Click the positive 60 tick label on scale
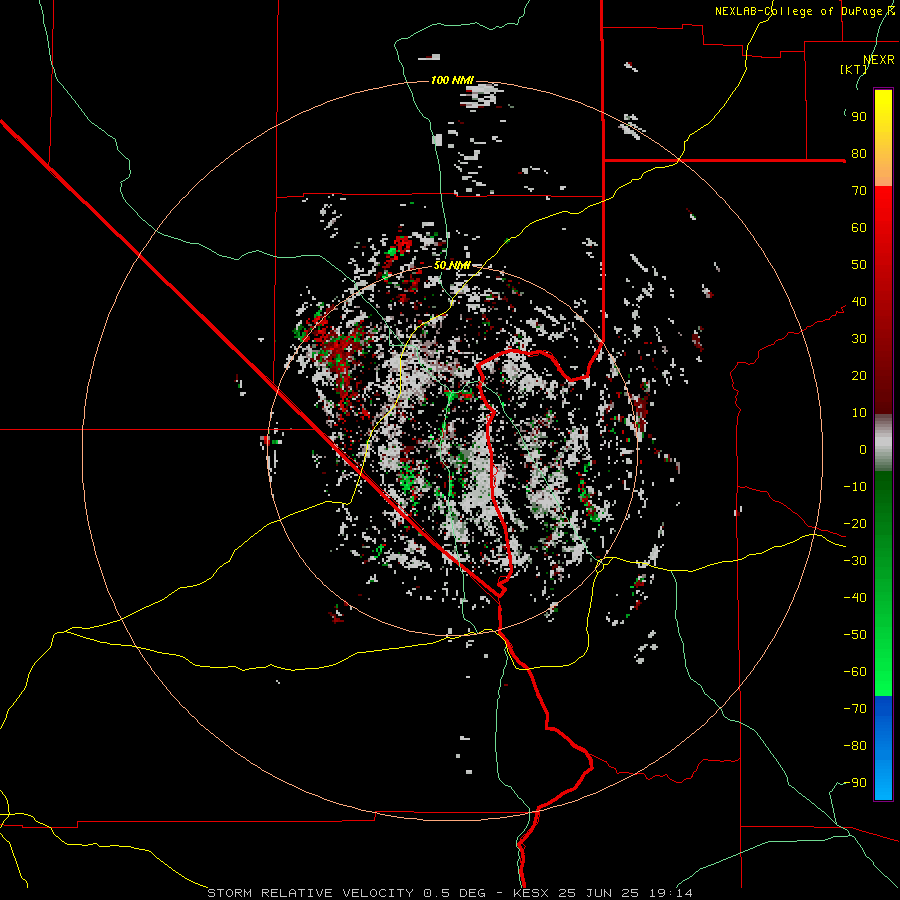This screenshot has width=900, height=900. pos(859,227)
